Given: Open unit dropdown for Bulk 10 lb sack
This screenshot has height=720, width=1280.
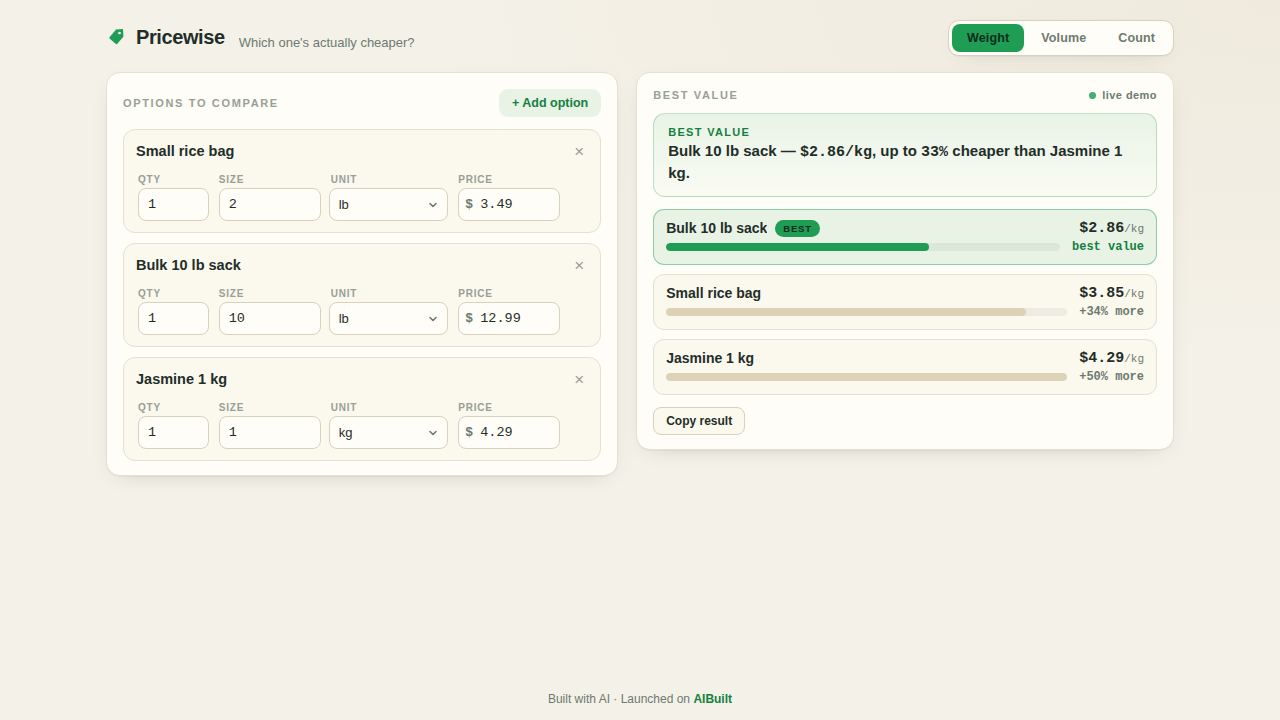Looking at the screenshot, I should click(388, 318).
